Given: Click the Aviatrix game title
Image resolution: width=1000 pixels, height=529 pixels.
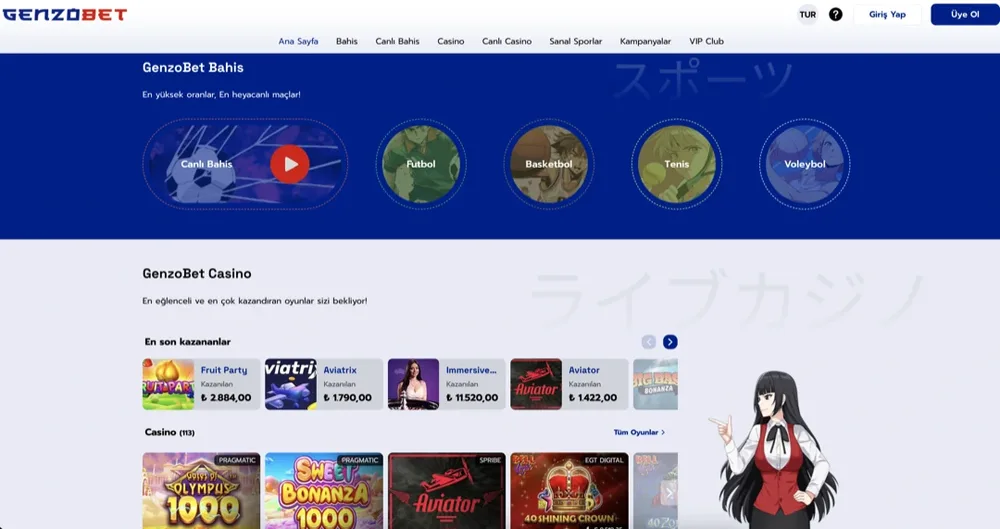Looking at the screenshot, I should (x=340, y=370).
